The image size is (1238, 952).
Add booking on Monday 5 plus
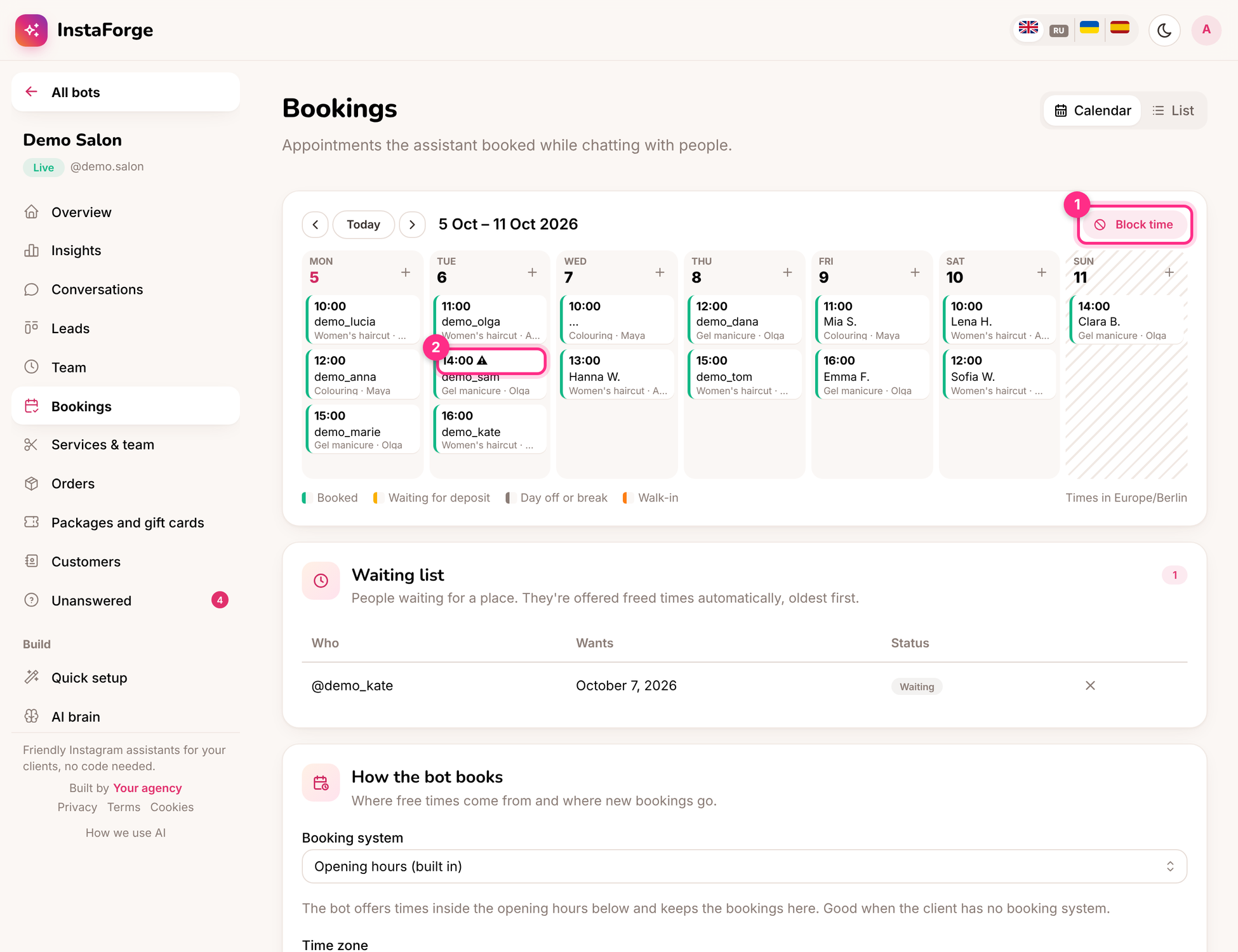click(x=406, y=272)
